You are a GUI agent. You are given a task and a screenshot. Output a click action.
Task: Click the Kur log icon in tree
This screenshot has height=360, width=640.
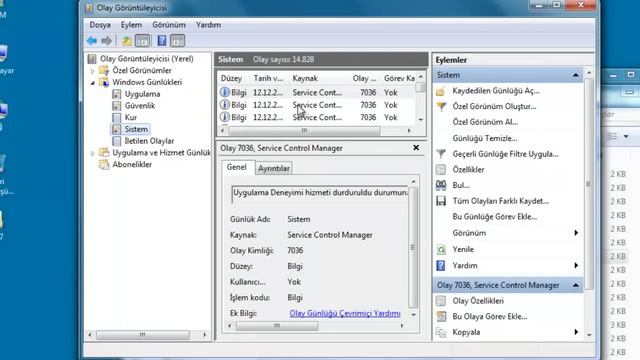pyautogui.click(x=117, y=118)
